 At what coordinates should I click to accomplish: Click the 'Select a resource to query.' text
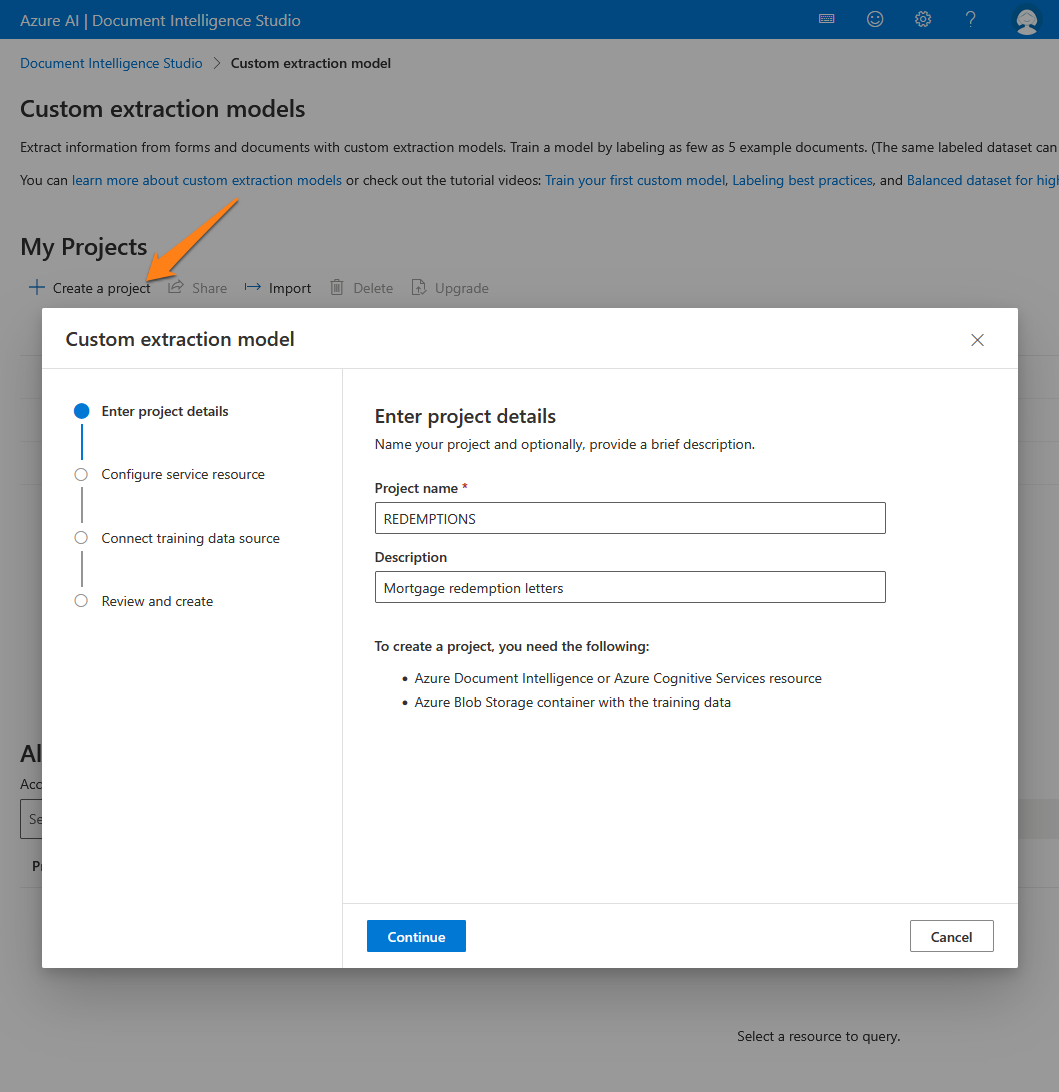click(x=819, y=1036)
